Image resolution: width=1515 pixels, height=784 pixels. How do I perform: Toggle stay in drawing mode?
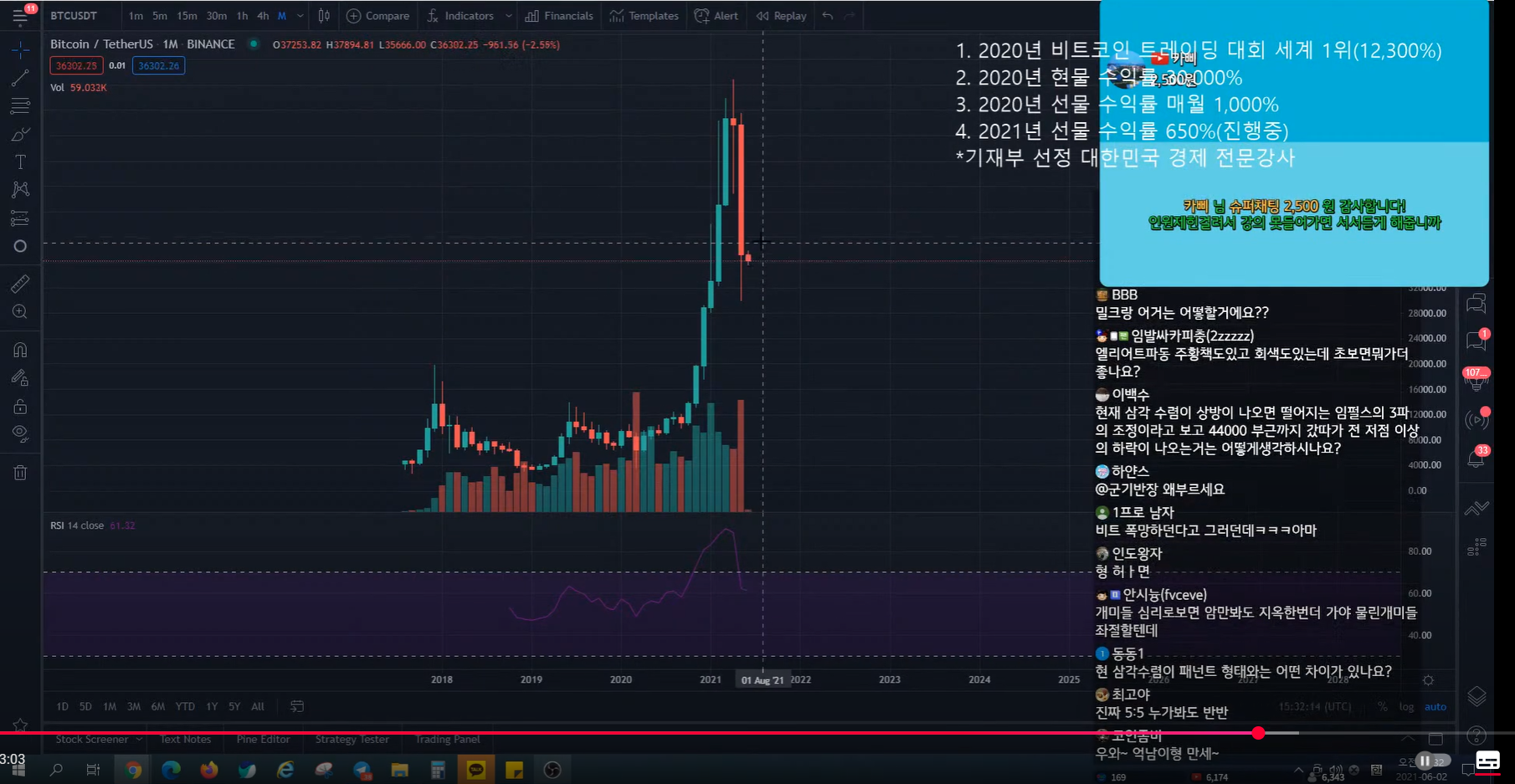[20, 378]
